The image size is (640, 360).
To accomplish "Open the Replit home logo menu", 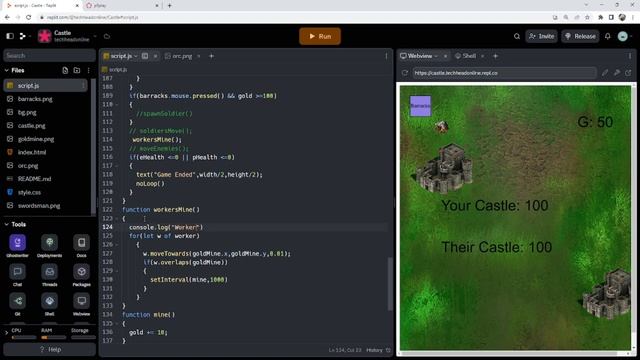I will point(23,36).
